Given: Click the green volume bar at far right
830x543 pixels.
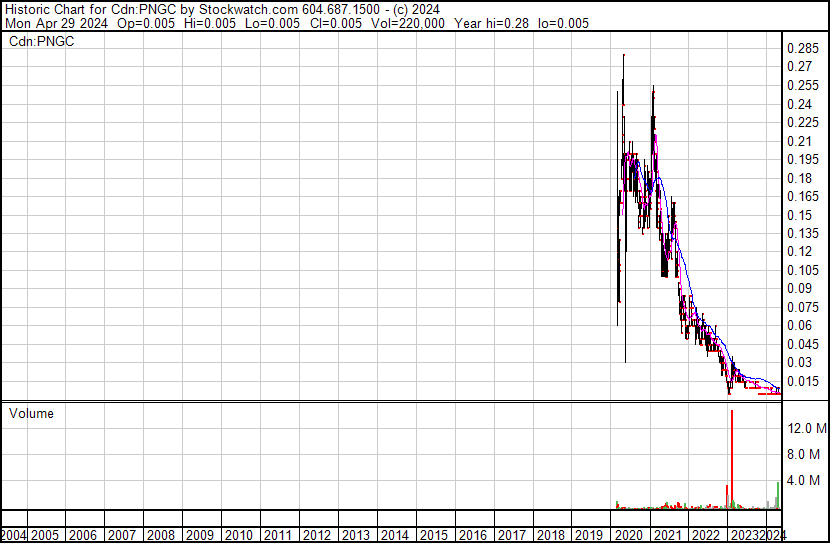Looking at the screenshot, I should point(778,495).
